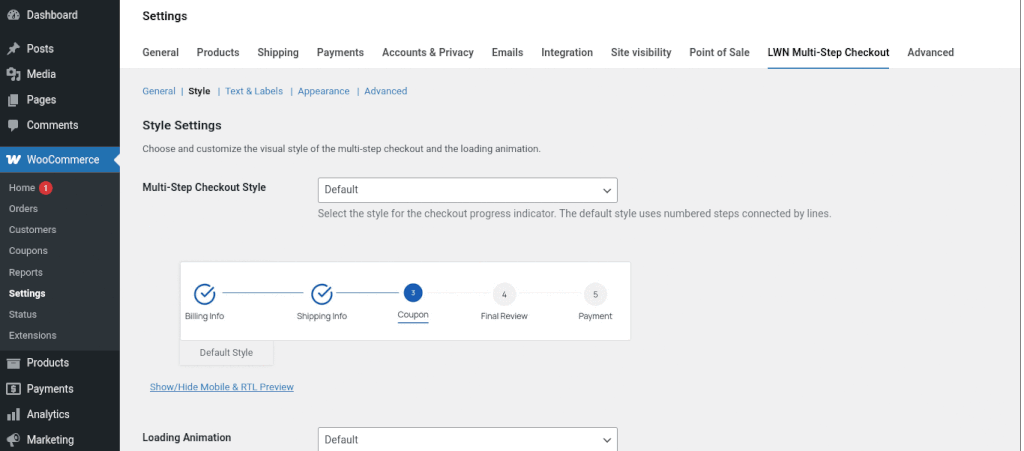1024x451 pixels.
Task: Click the Comments speech bubble icon
Action: click(x=13, y=125)
